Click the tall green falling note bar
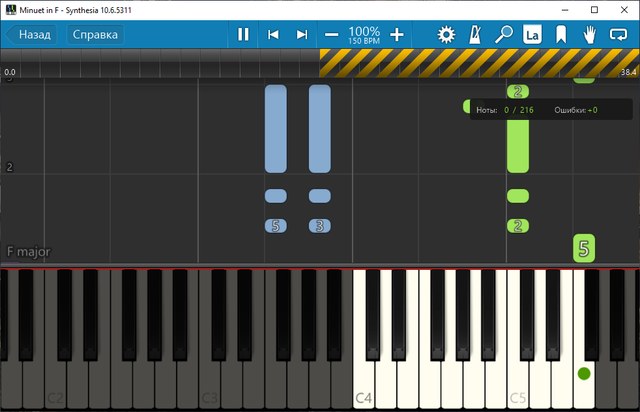Viewport: 640px width, 412px height. click(x=518, y=146)
